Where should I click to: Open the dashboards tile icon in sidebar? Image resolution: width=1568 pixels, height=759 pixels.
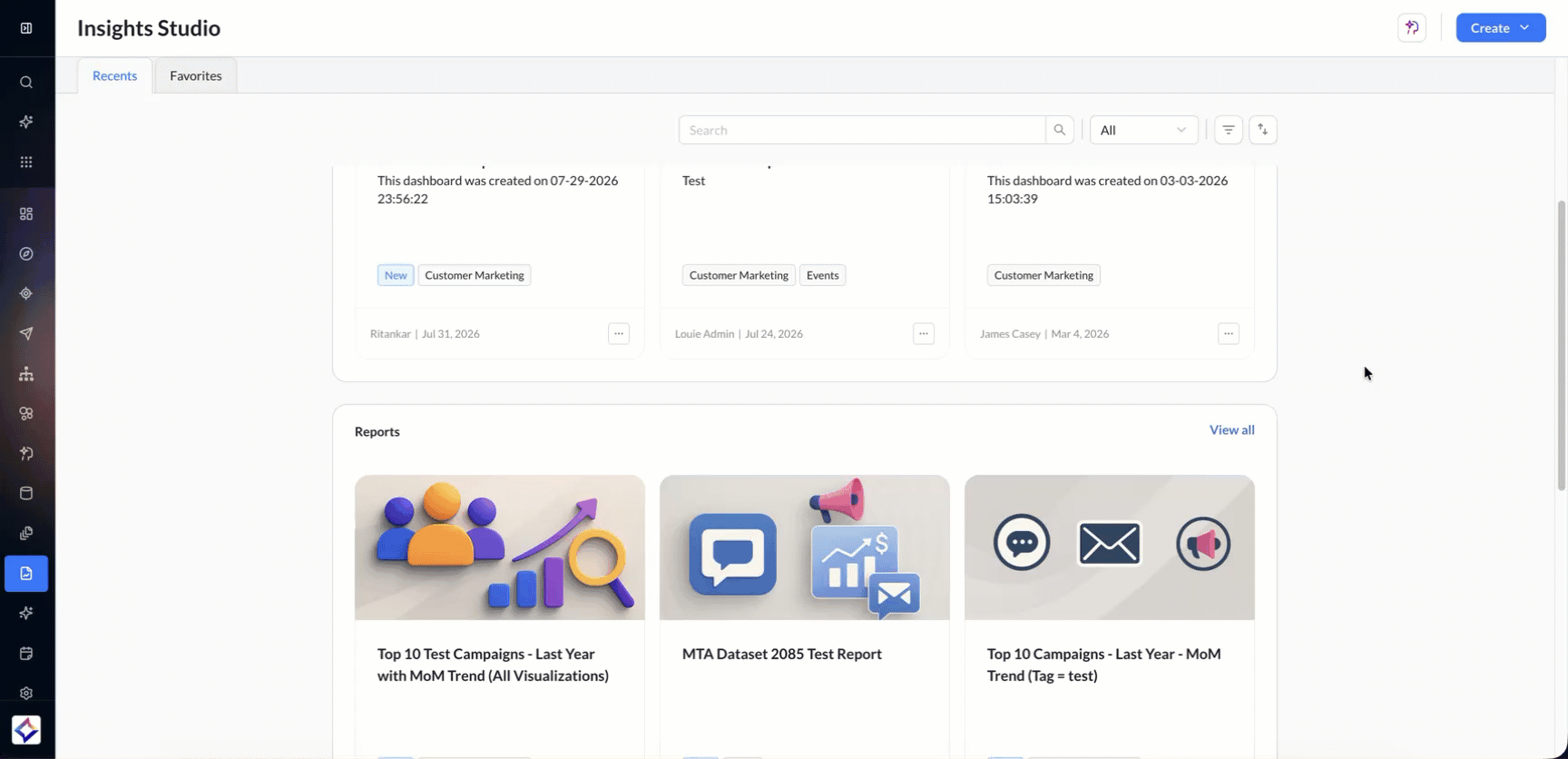click(x=26, y=214)
